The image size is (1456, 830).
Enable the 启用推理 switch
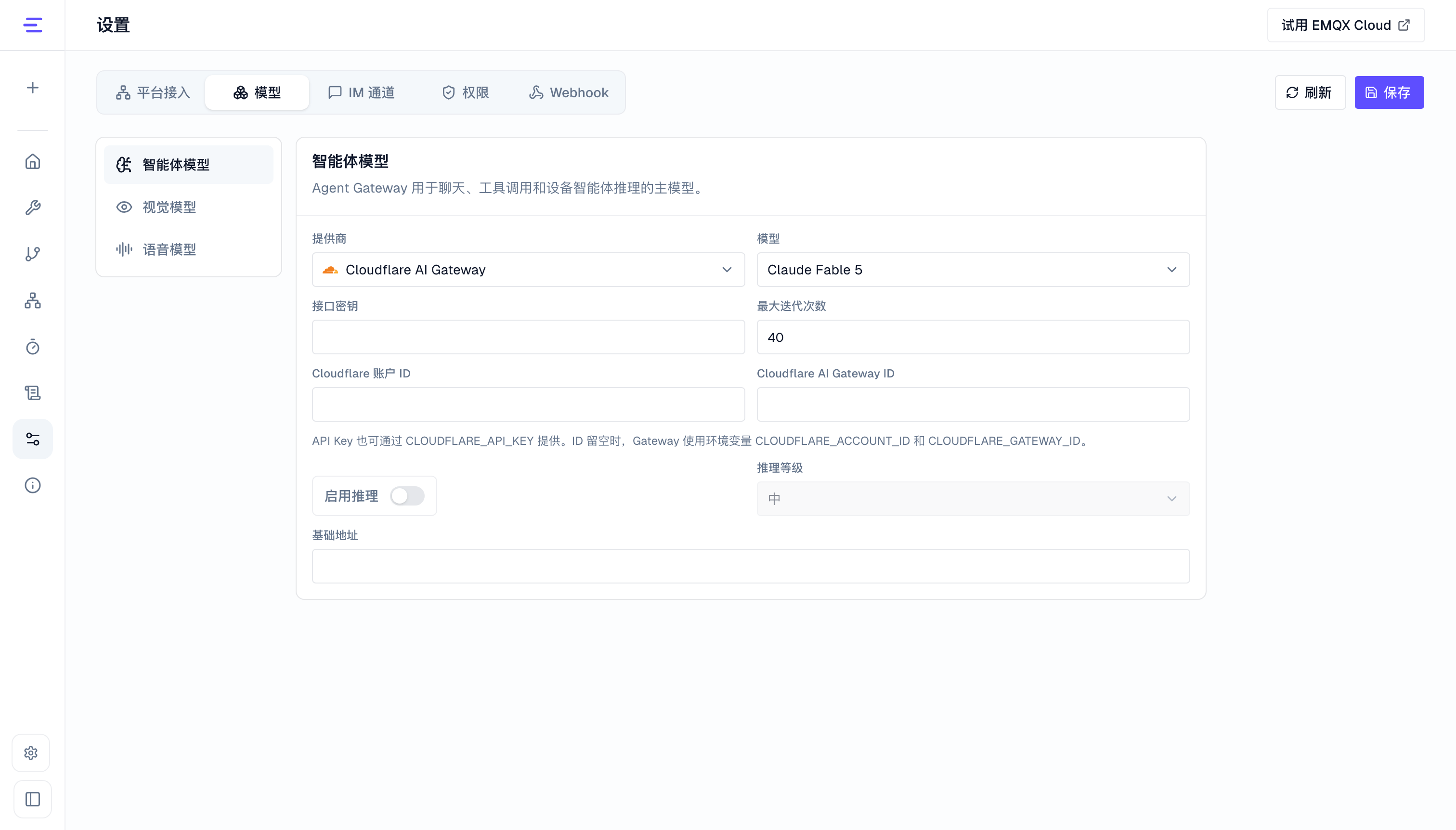[x=407, y=496]
